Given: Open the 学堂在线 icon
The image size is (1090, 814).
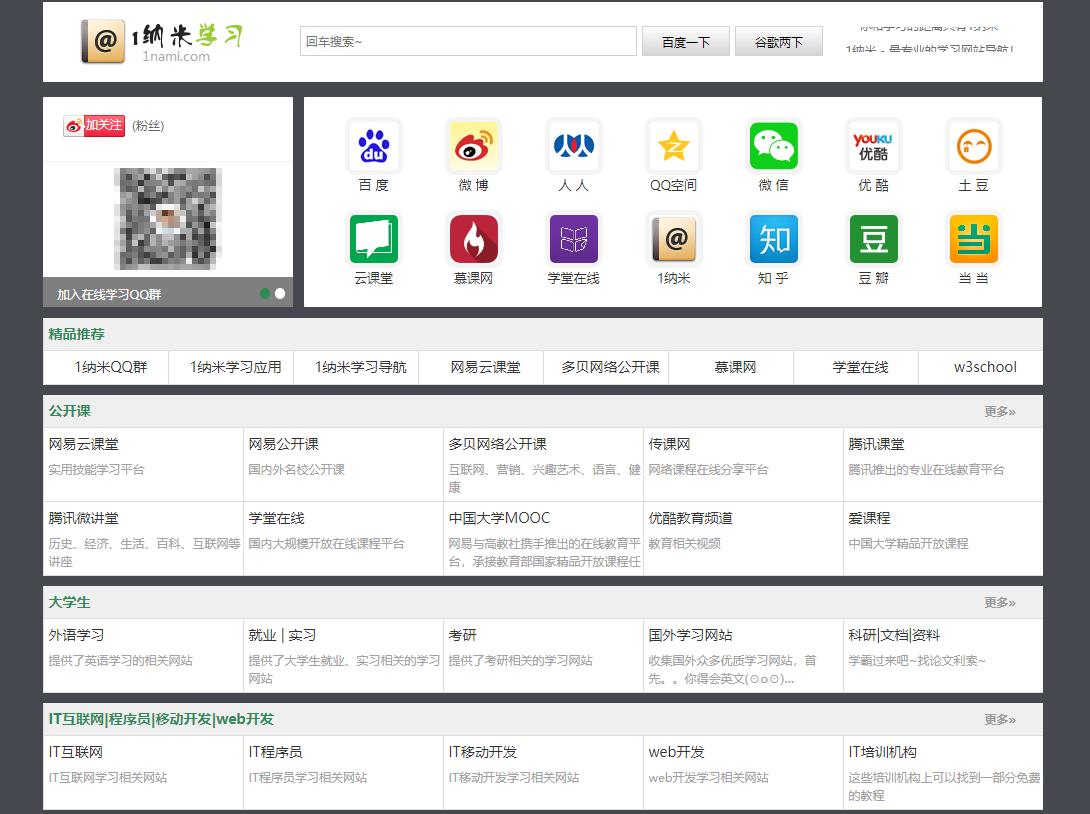Looking at the screenshot, I should (x=573, y=239).
